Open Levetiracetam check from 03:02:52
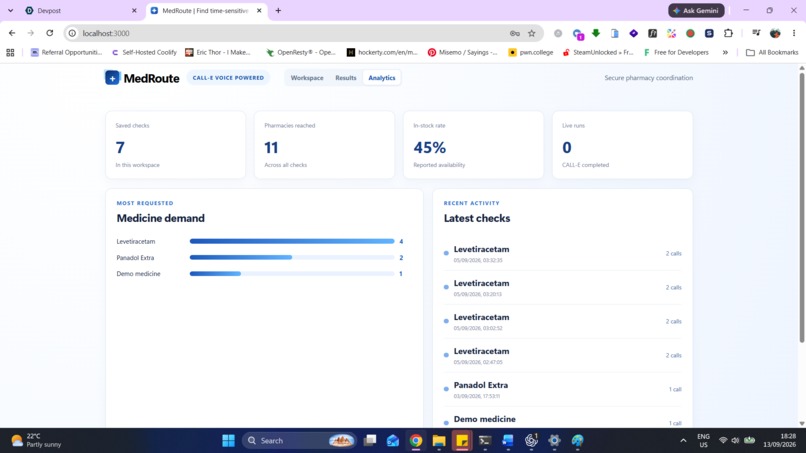 [562, 321]
